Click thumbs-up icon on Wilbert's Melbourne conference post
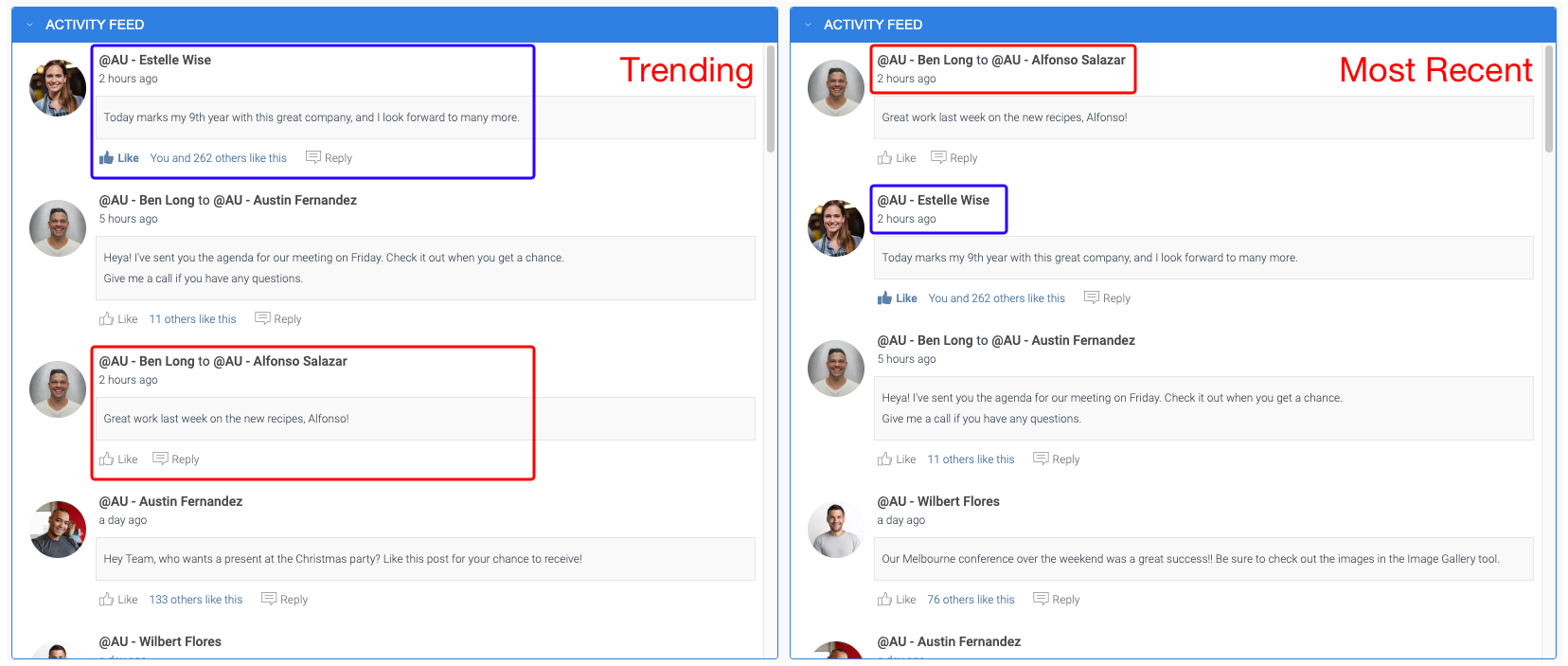 coord(885,600)
